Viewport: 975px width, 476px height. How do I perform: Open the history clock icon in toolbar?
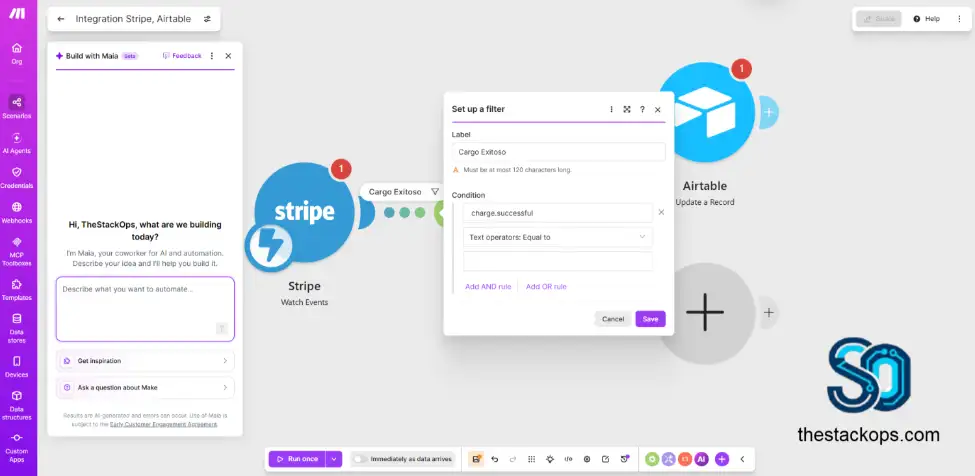click(624, 459)
